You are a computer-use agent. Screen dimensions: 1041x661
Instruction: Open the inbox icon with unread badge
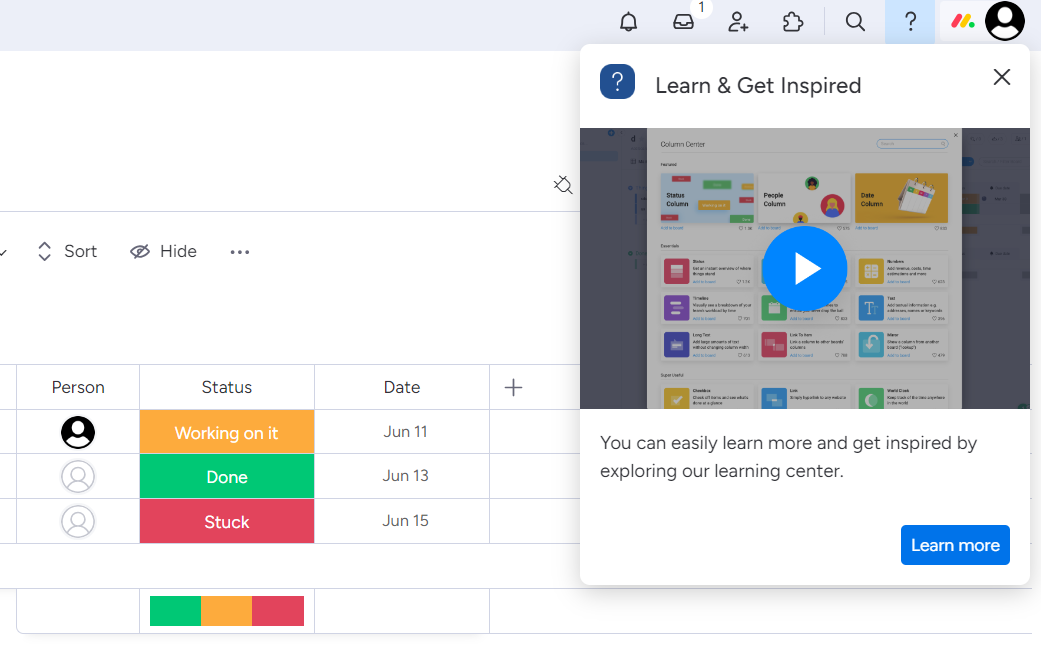coord(683,21)
